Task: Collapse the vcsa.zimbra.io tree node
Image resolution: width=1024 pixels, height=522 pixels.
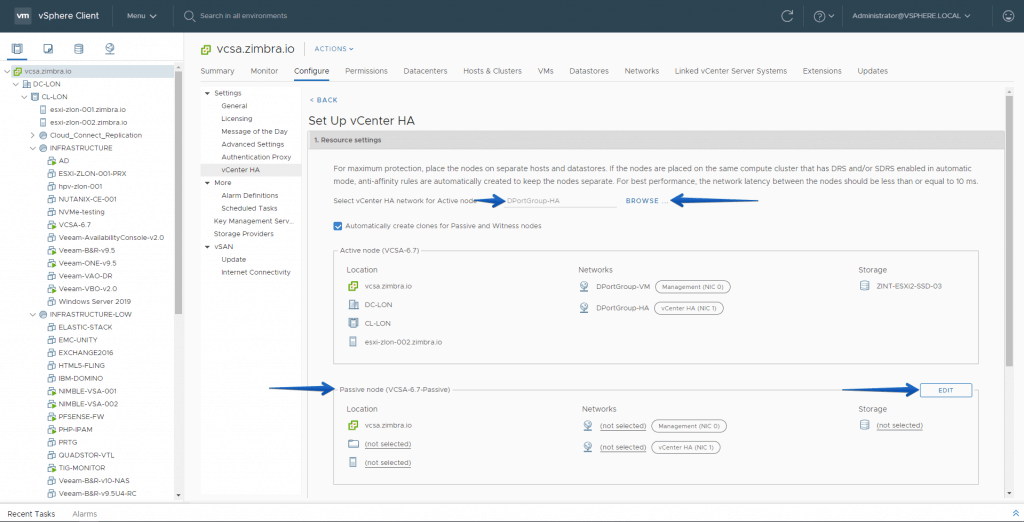Action: click(7, 72)
